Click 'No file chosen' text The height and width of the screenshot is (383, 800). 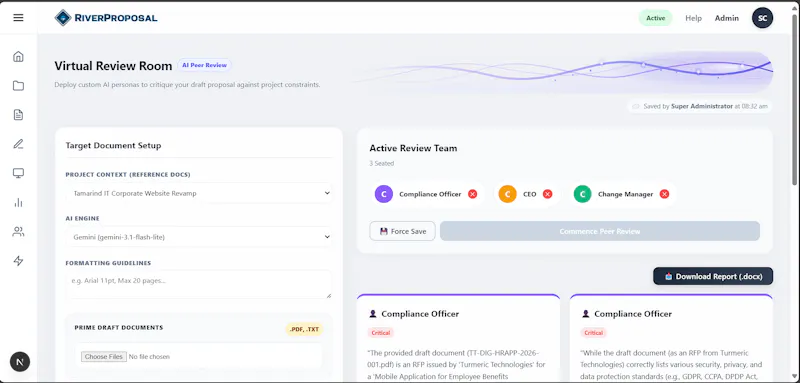149,356
